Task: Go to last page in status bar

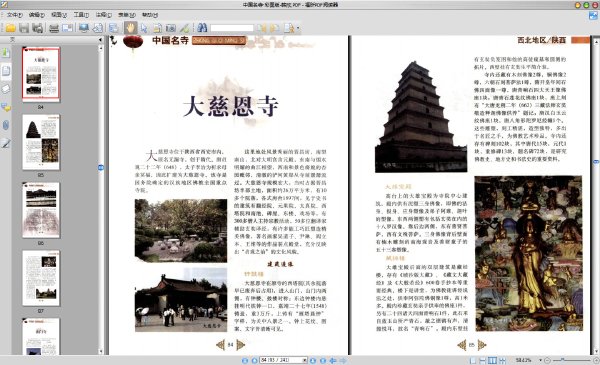Action: pyautogui.click(x=323, y=360)
